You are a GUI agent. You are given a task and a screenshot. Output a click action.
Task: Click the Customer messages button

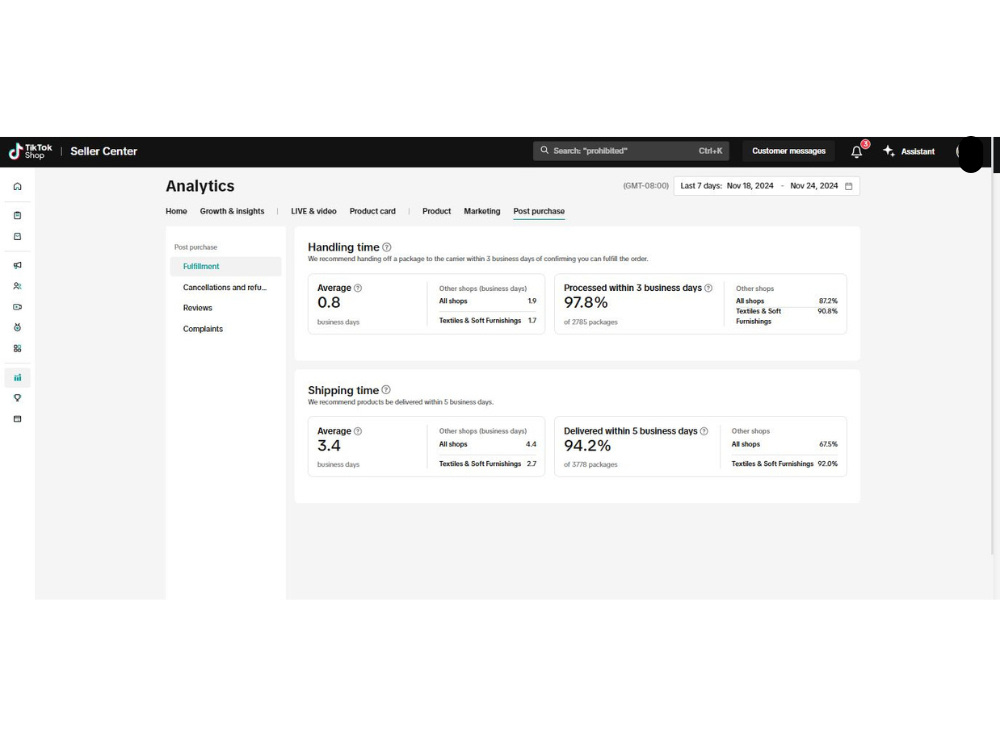point(789,151)
